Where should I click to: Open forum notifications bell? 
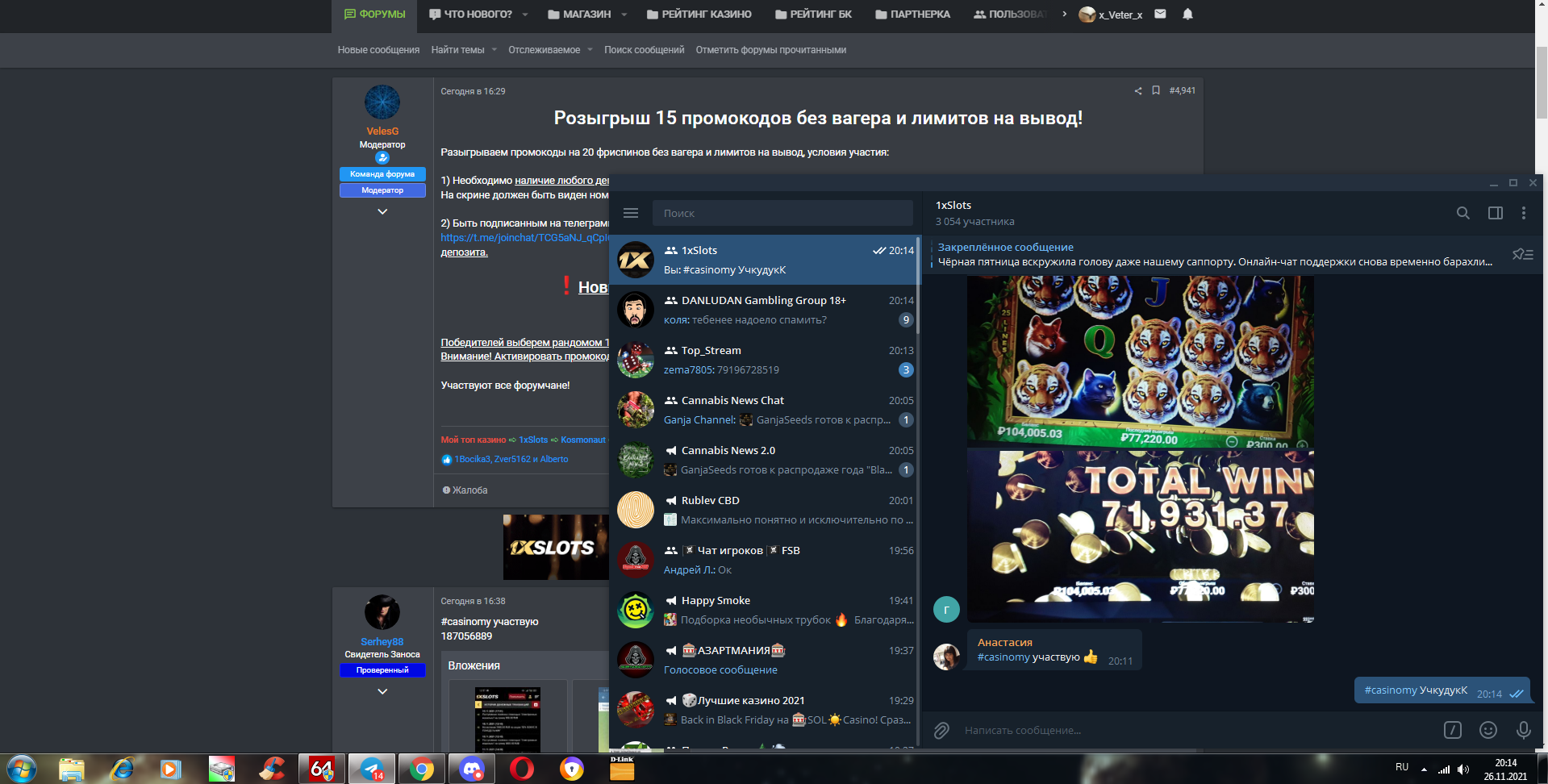pyautogui.click(x=1187, y=15)
